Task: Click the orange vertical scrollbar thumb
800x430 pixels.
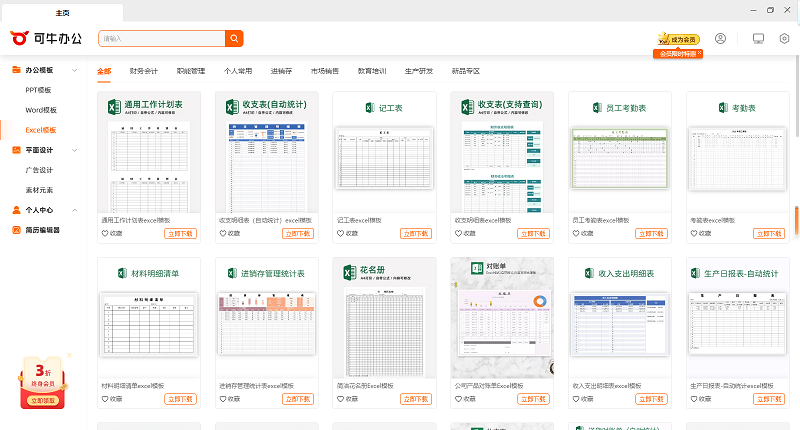Action: (796, 220)
